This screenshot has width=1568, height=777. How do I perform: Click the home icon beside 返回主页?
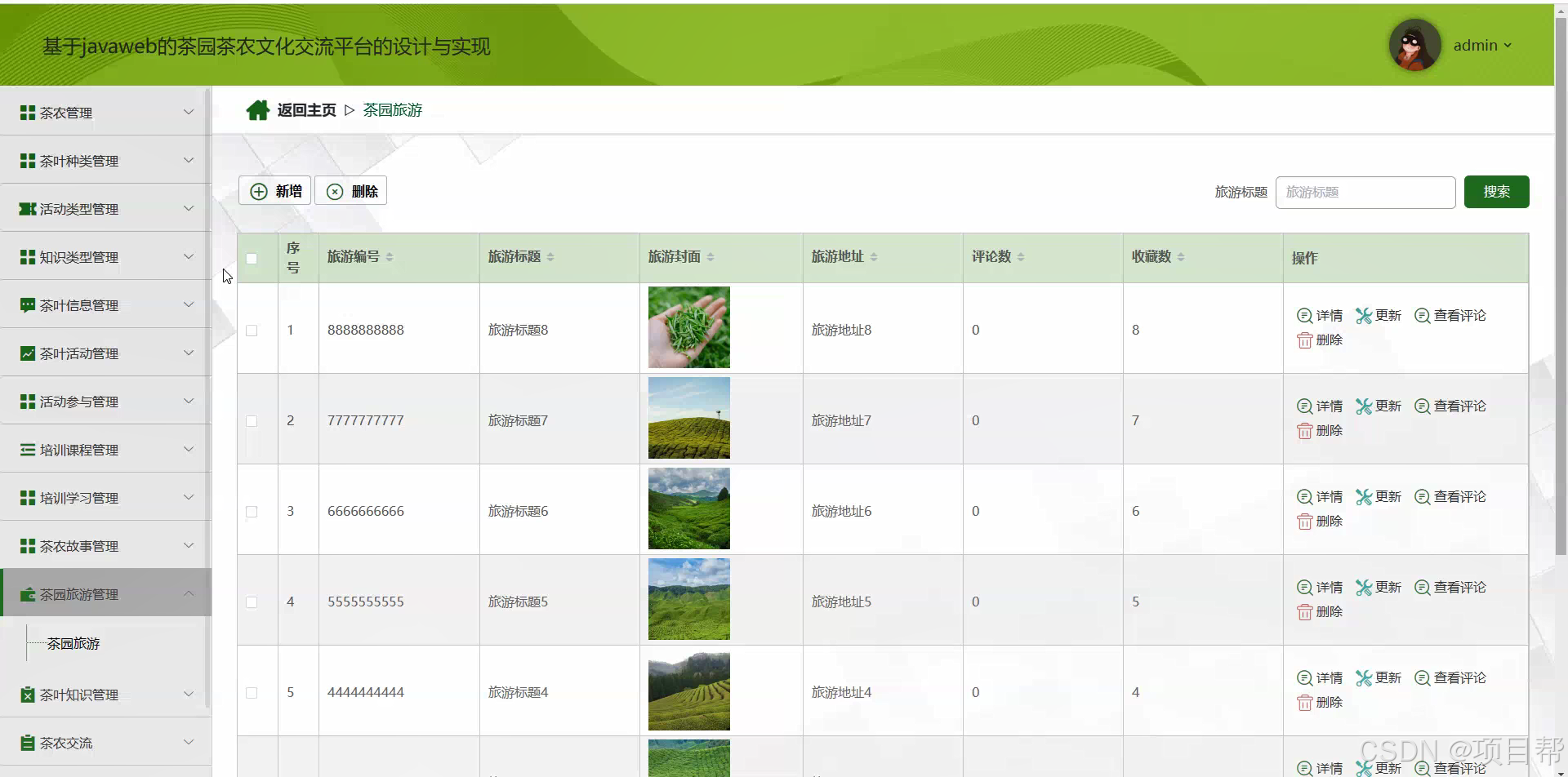click(x=257, y=110)
